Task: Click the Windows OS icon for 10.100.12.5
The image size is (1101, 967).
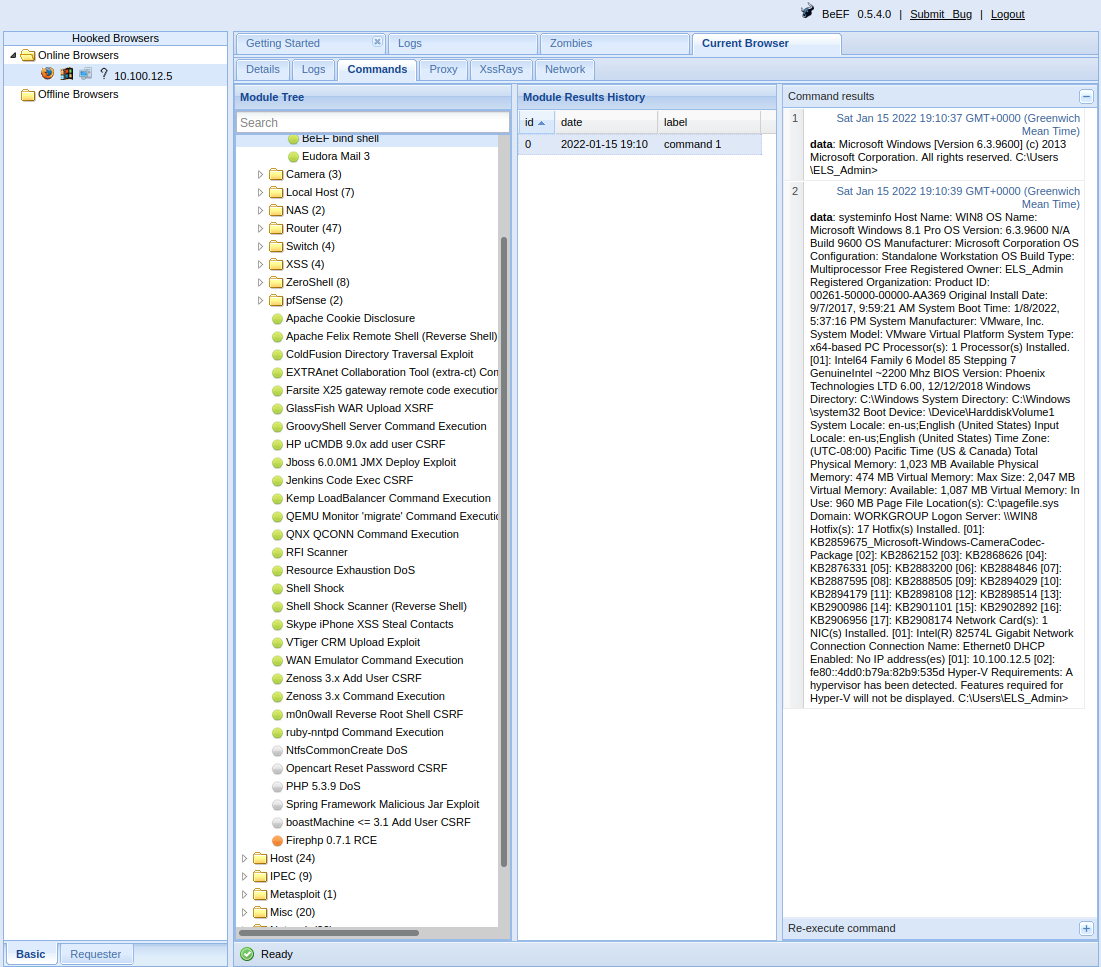Action: [x=67, y=74]
